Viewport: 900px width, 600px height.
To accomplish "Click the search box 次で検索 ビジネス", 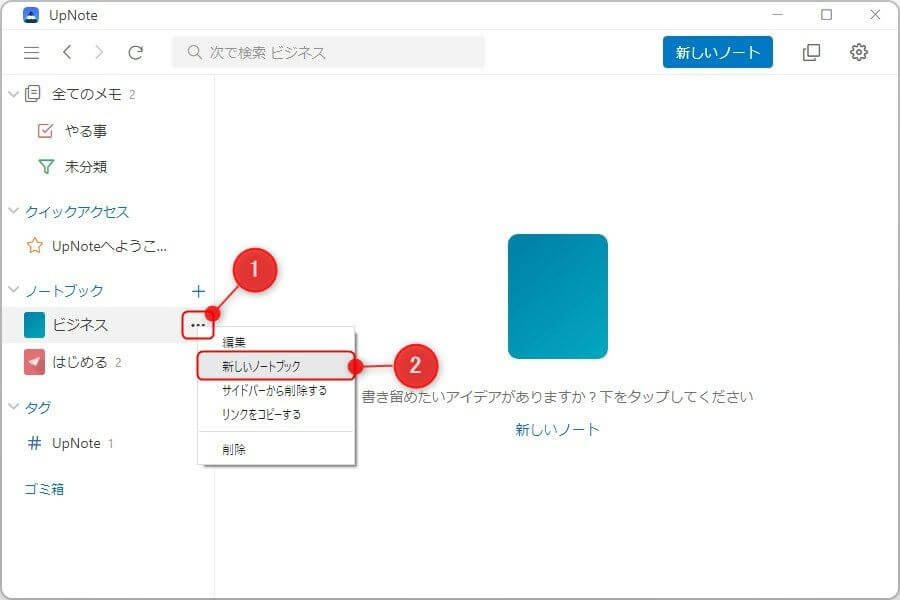I will (328, 52).
